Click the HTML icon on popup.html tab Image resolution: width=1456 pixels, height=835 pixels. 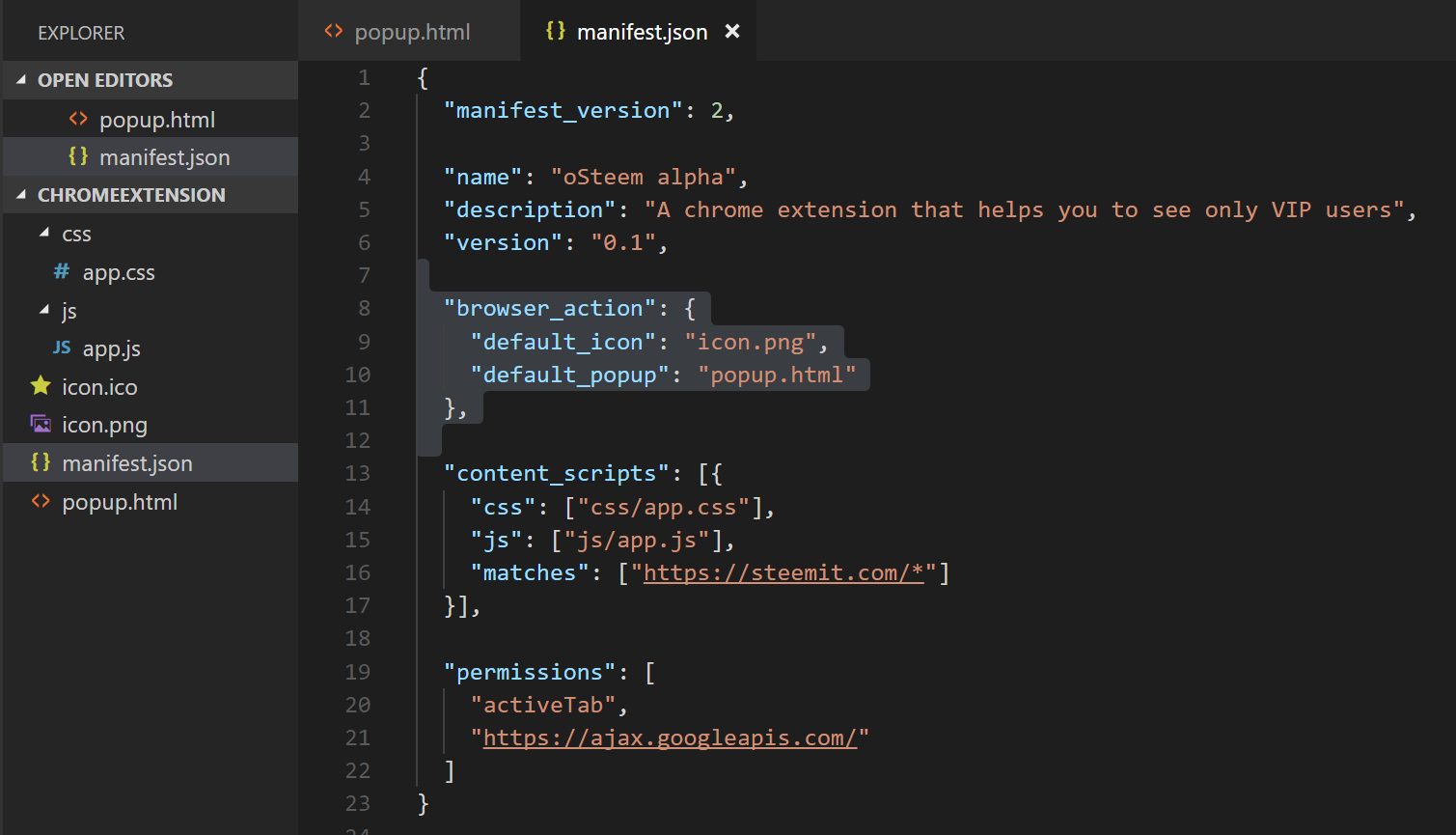tap(334, 31)
